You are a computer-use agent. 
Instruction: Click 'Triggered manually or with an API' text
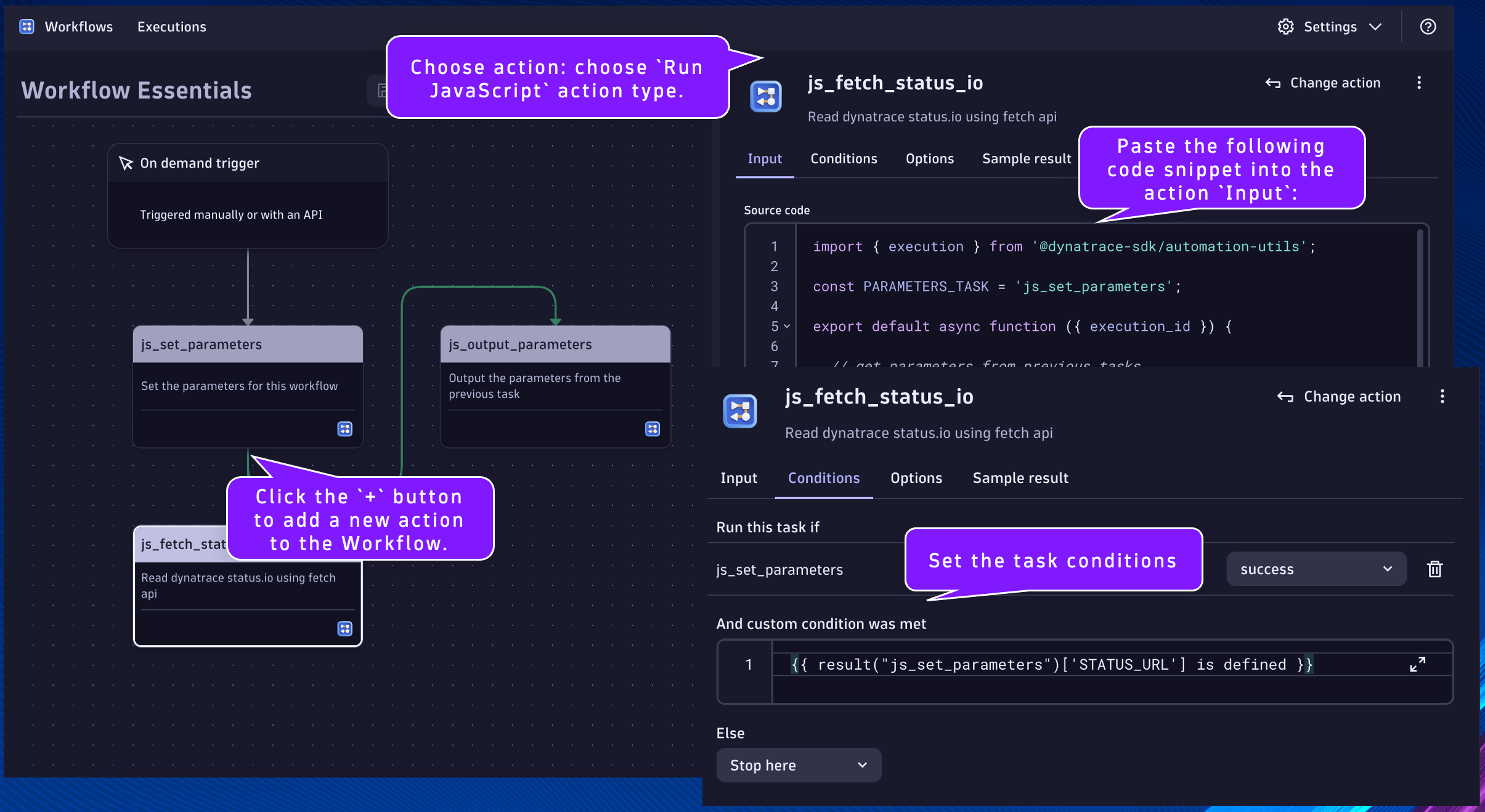click(x=231, y=214)
